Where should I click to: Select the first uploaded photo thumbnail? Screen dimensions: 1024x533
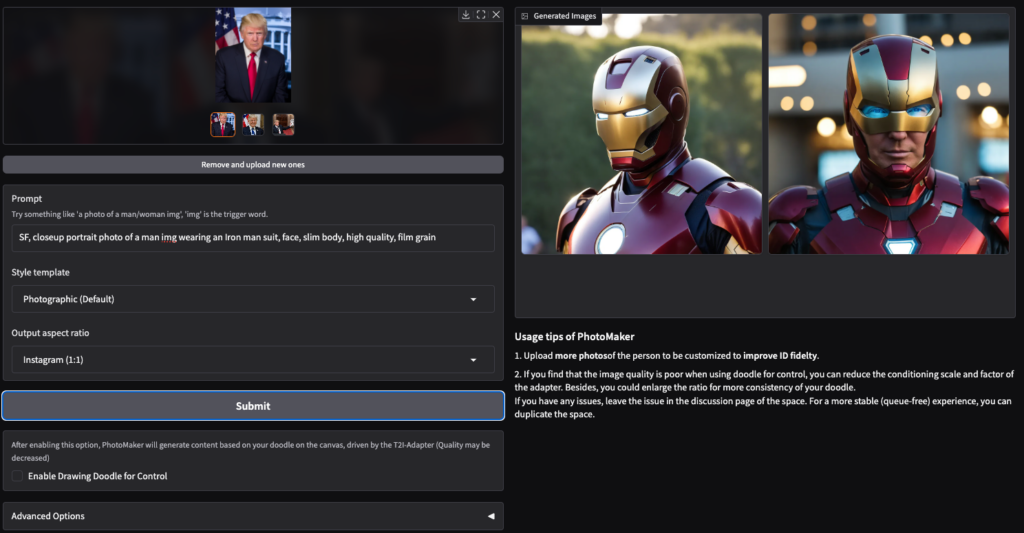click(x=223, y=125)
